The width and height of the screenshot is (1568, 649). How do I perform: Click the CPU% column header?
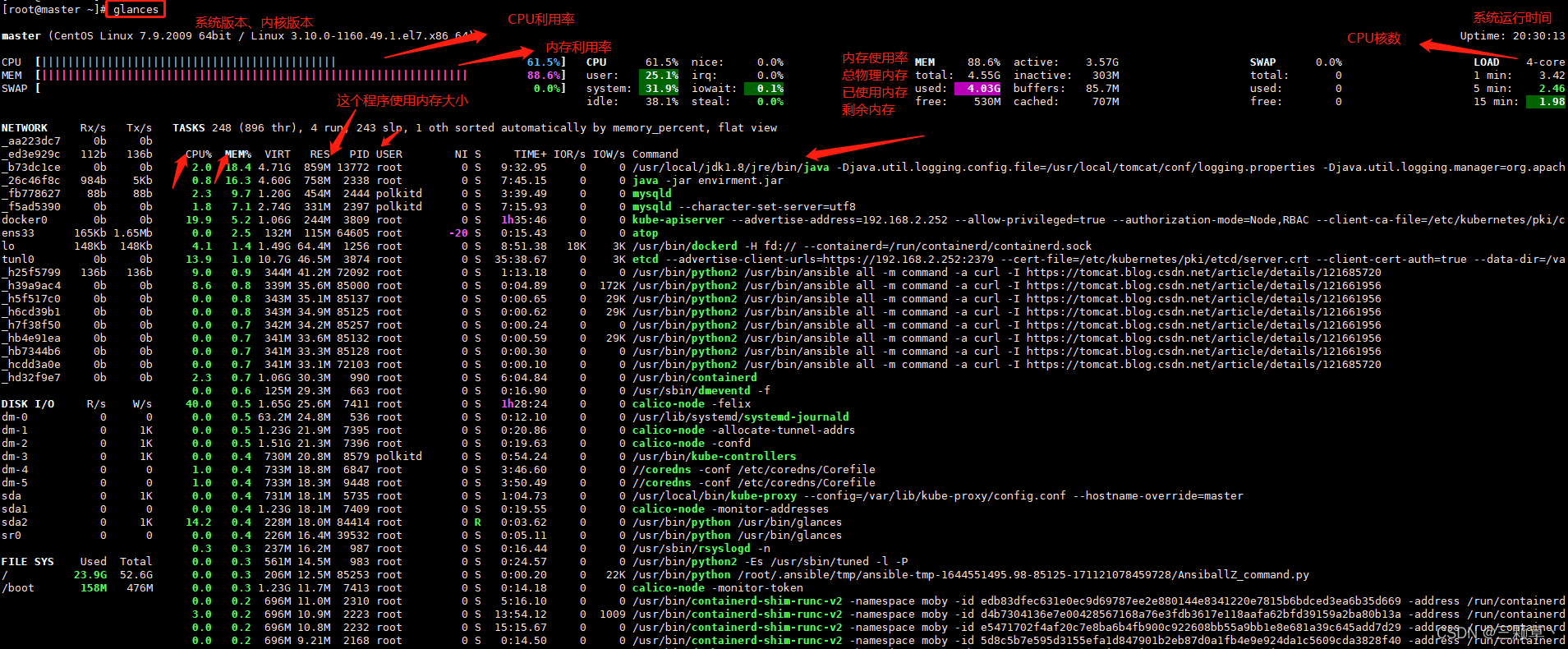pyautogui.click(x=199, y=154)
